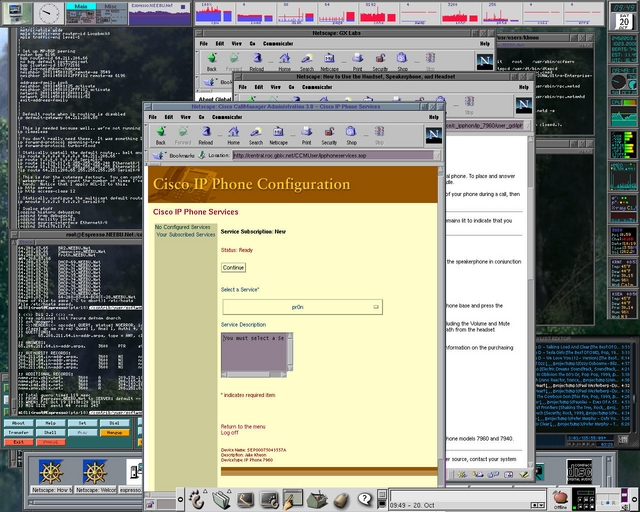Click the analog clock applet at top

point(49,13)
